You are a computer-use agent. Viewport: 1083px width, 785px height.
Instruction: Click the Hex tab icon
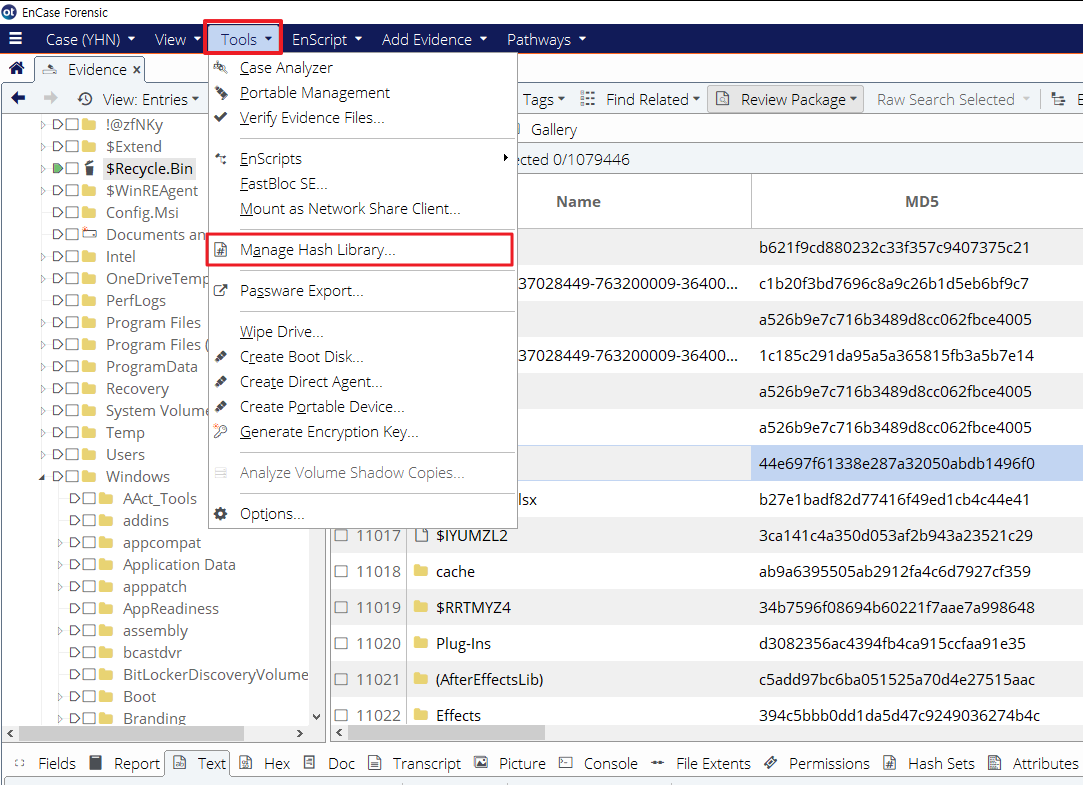(x=245, y=762)
